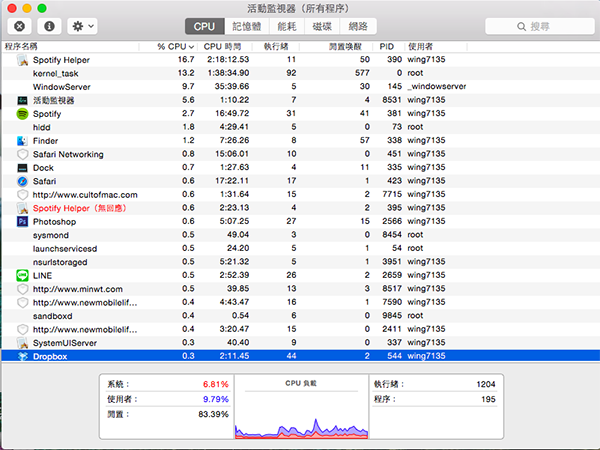Image resolution: width=600 pixels, height=450 pixels.
Task: Click the 程序 total 195 value
Action: coord(488,399)
